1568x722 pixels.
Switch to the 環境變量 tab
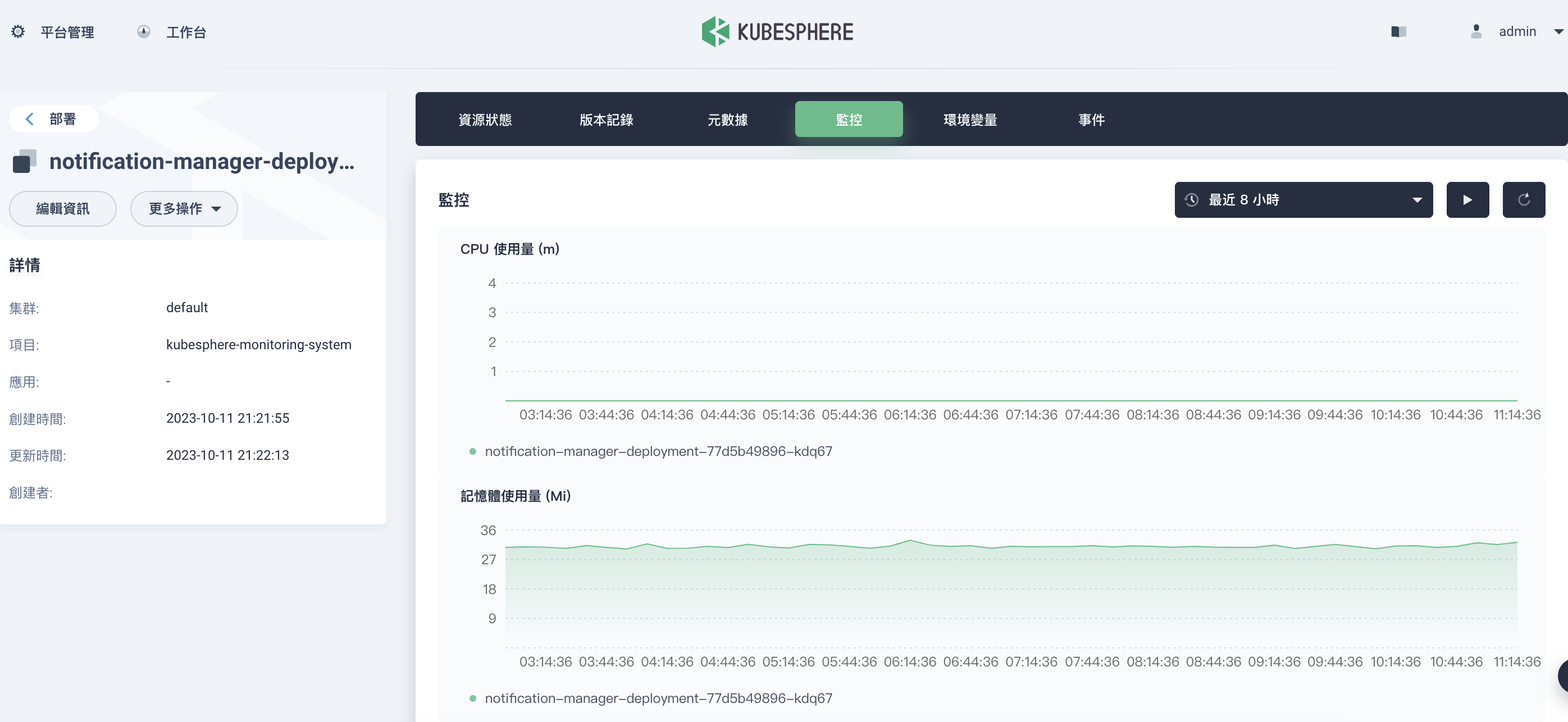[970, 120]
